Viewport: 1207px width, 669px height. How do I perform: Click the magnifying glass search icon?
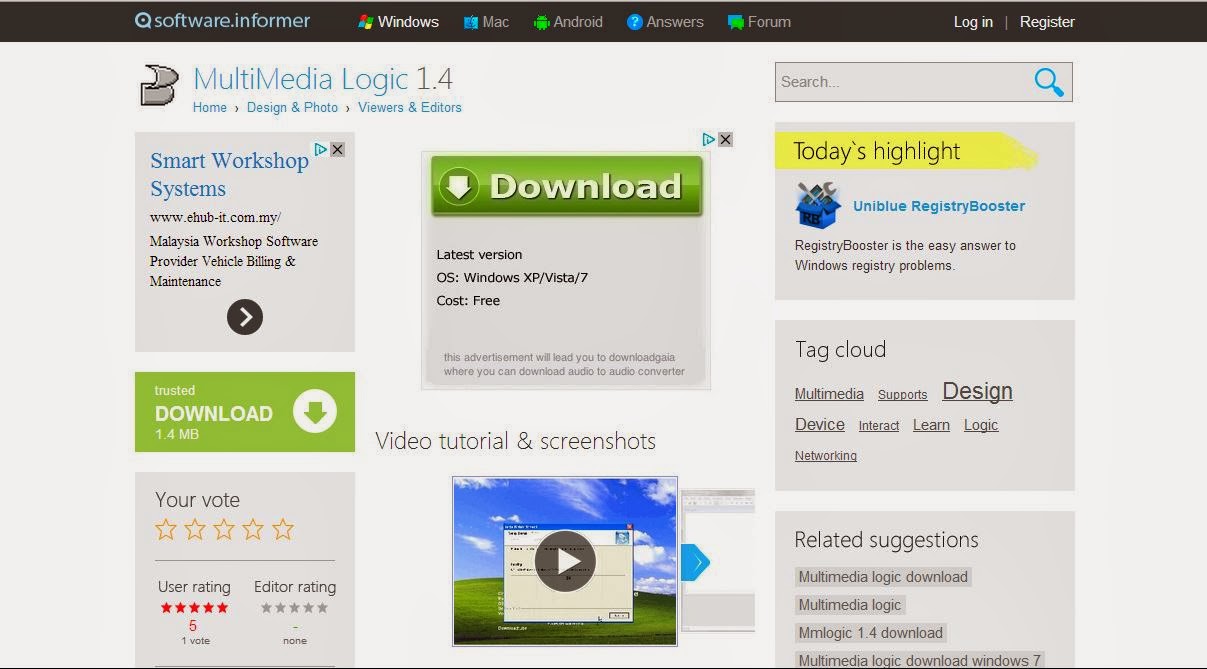1049,82
